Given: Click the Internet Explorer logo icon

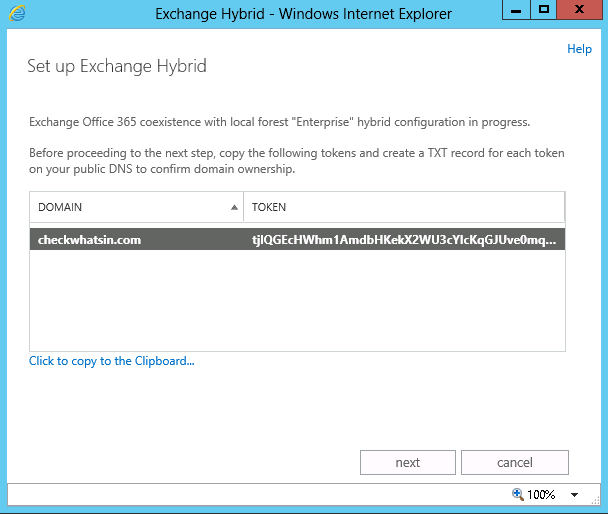Looking at the screenshot, I should click(17, 14).
